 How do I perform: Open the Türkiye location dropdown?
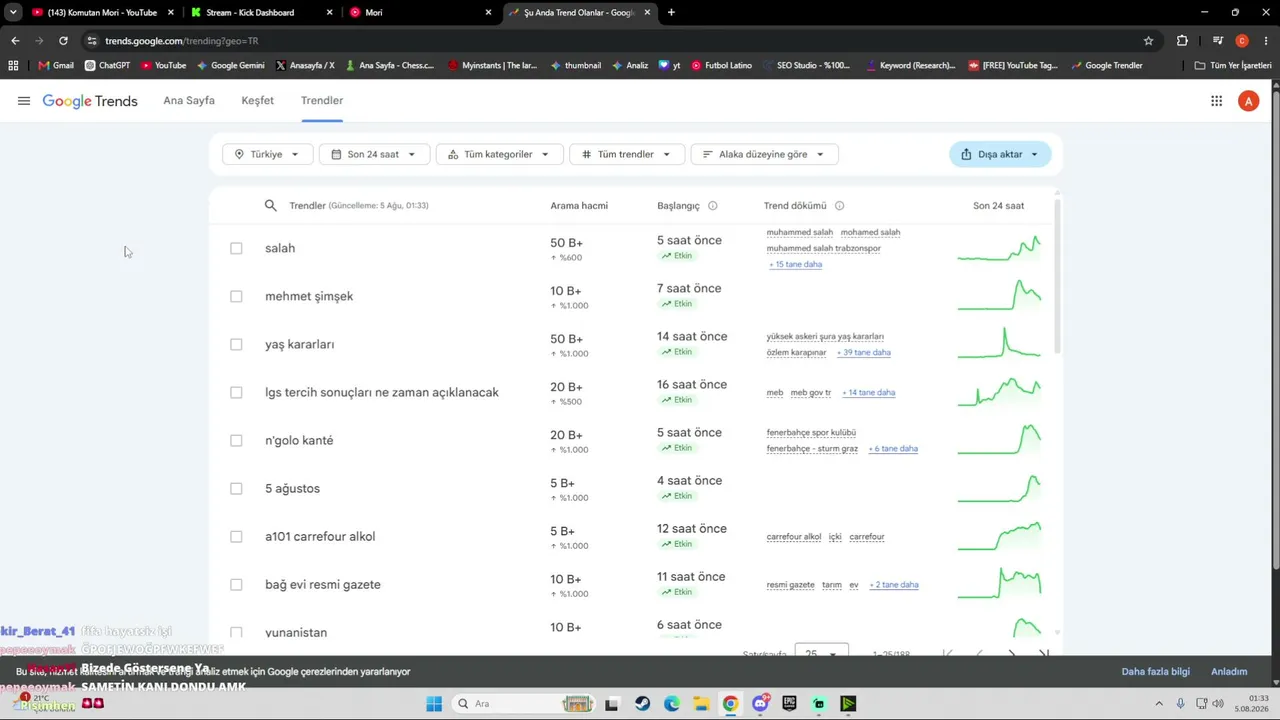pyautogui.click(x=266, y=154)
